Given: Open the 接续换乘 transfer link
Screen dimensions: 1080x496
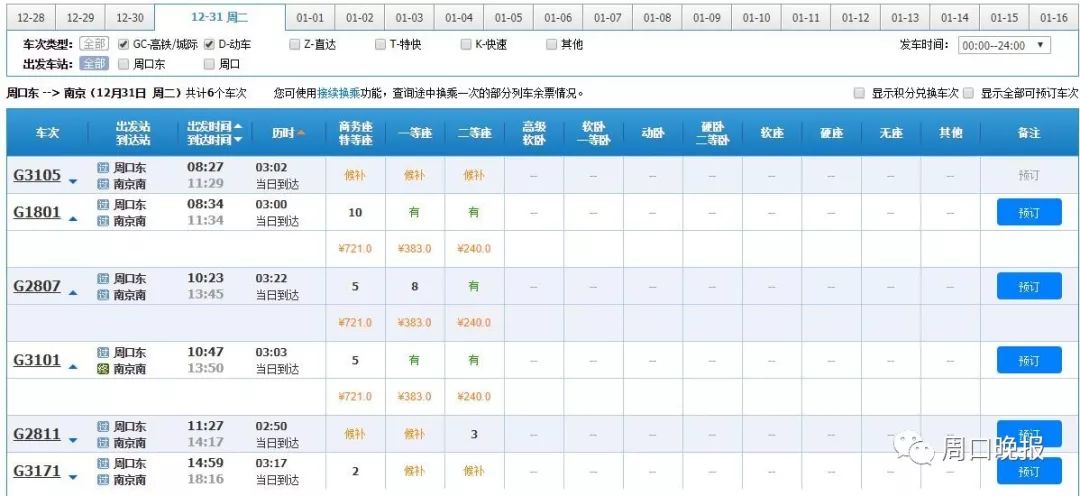Looking at the screenshot, I should tap(338, 93).
